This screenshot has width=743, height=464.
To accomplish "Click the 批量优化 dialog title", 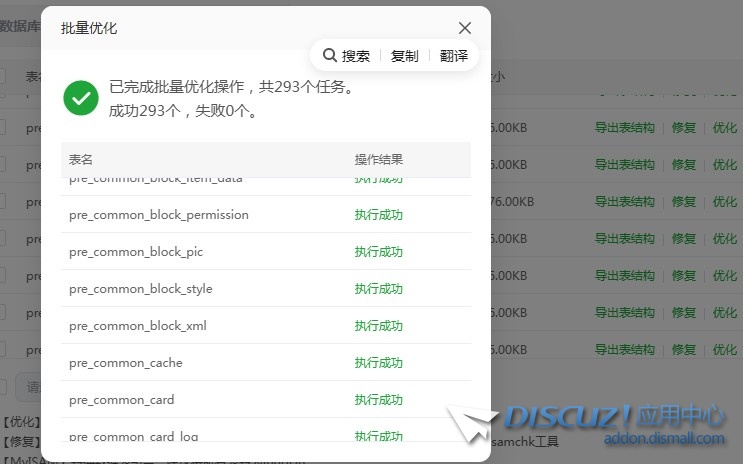I will pos(89,28).
